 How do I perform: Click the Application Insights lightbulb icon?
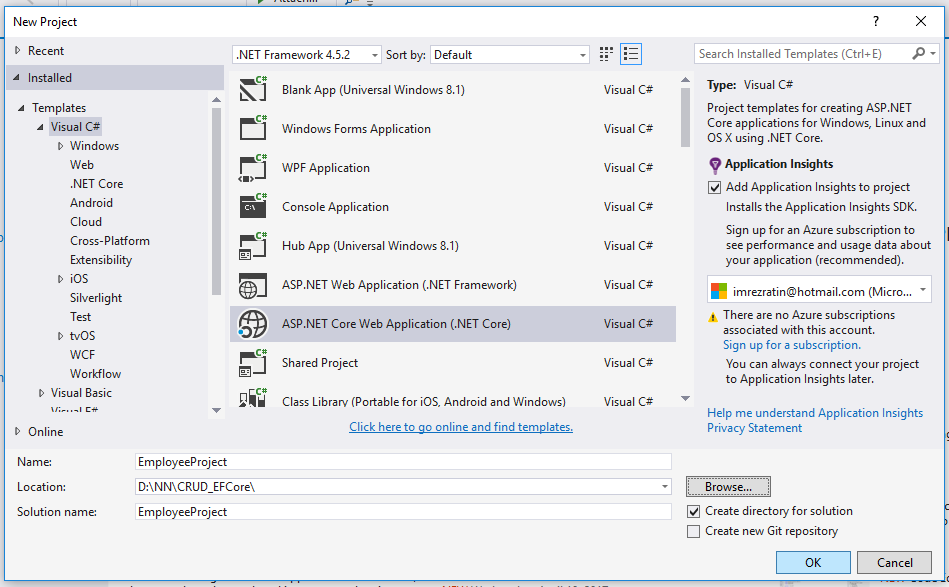click(x=715, y=165)
